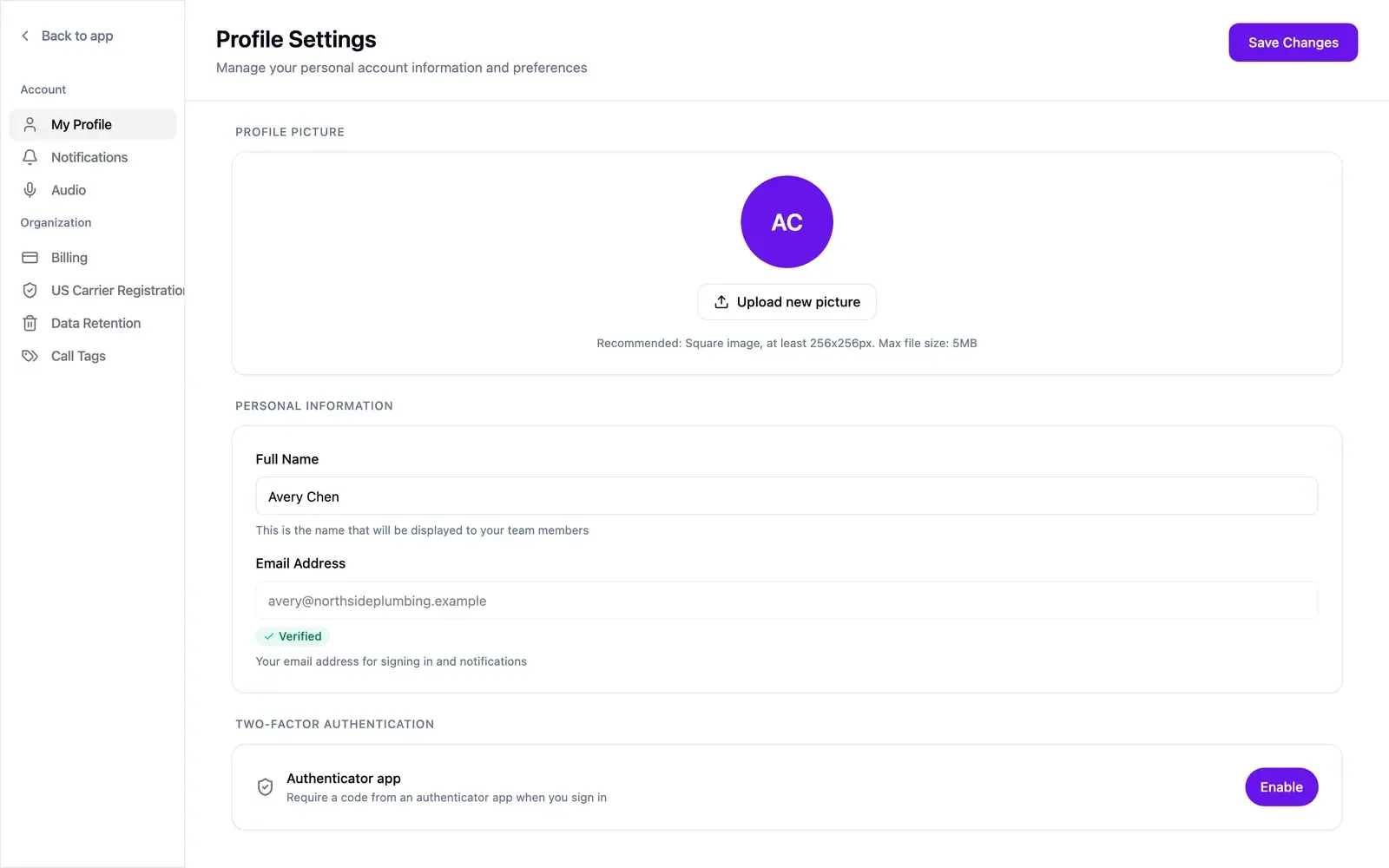Click the Notifications bell icon
Screen dimensions: 1389x868
click(x=30, y=157)
